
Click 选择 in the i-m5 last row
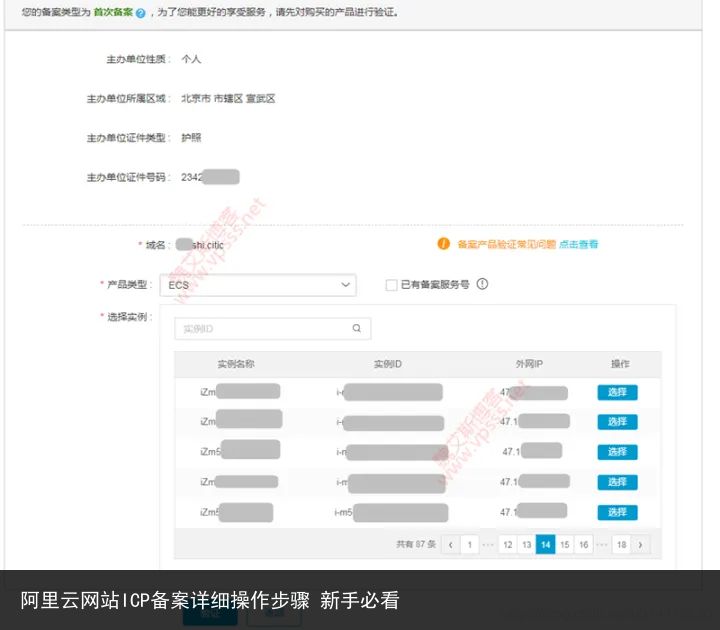click(x=617, y=512)
